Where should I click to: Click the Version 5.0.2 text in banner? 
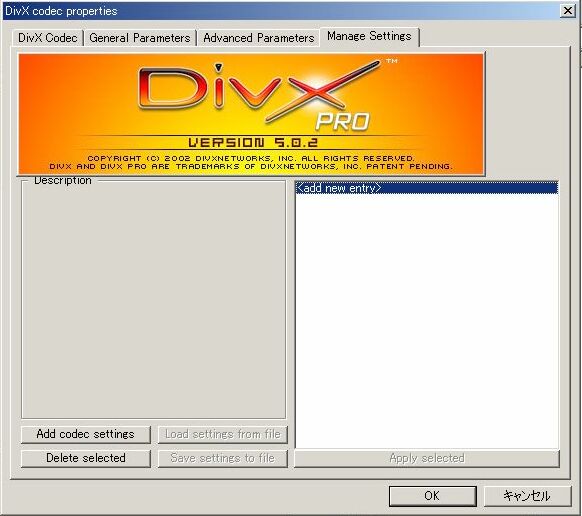click(x=253, y=143)
